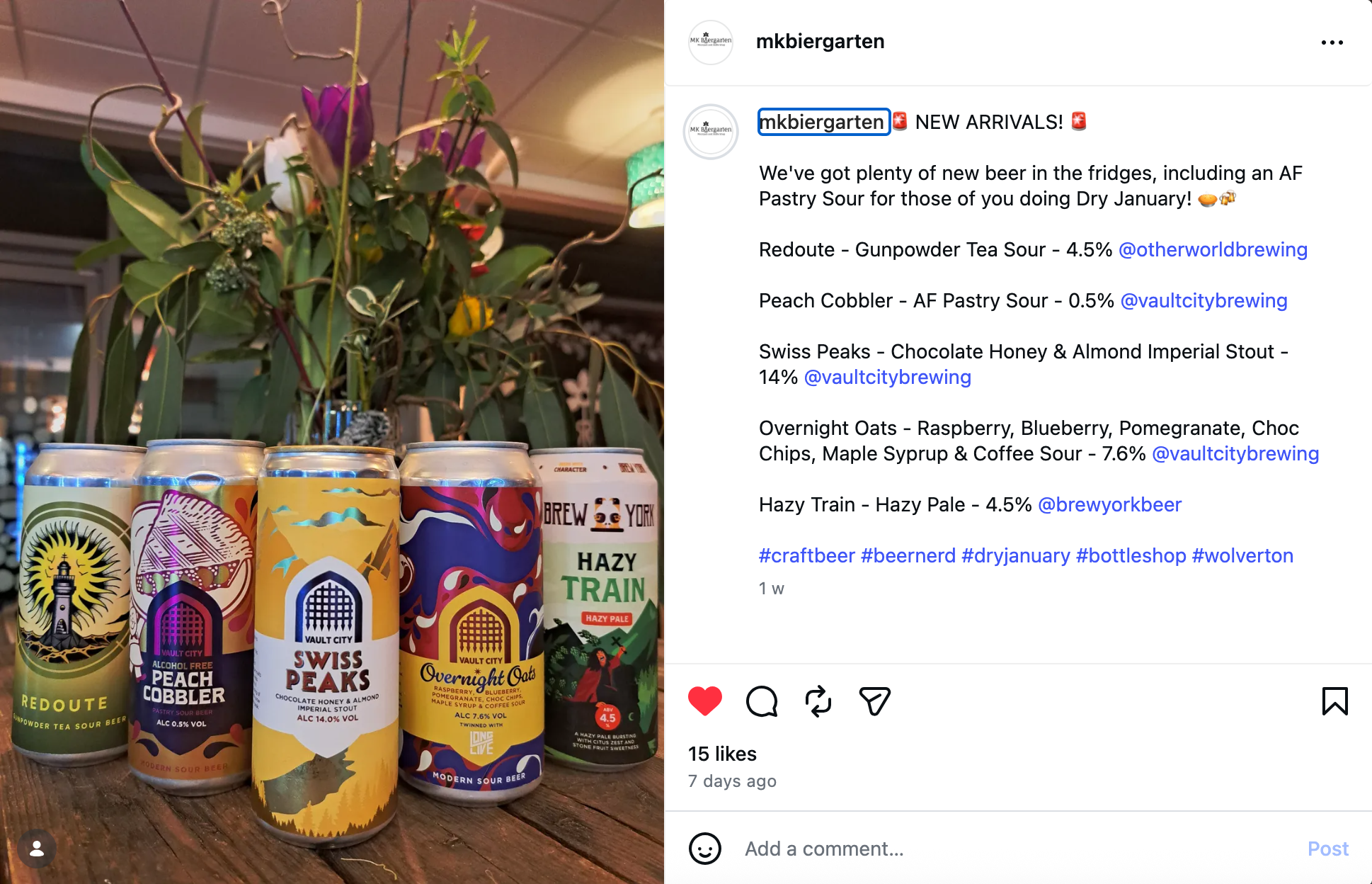Open the @brewyorkbeer profile link

tap(1109, 504)
